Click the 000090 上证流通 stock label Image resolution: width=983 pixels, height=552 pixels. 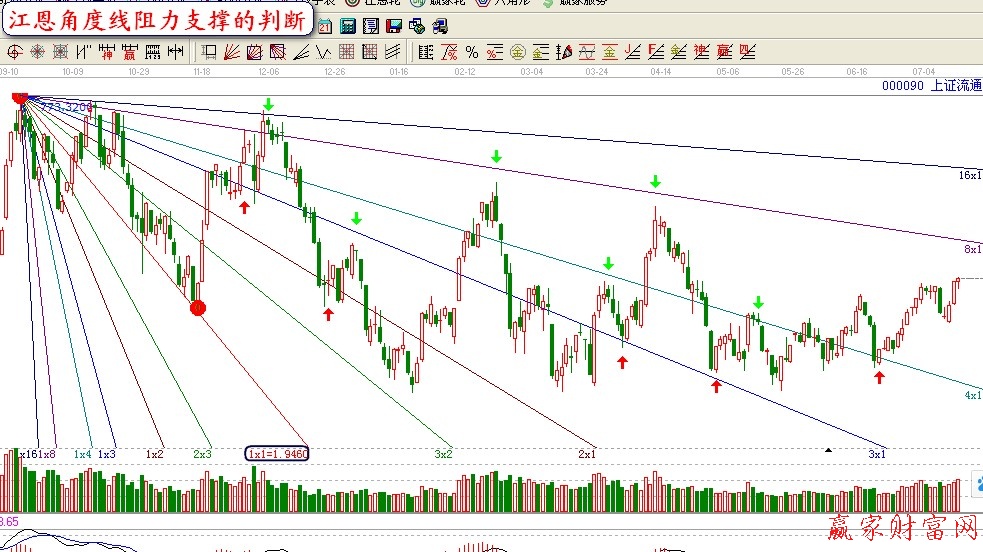tap(928, 85)
